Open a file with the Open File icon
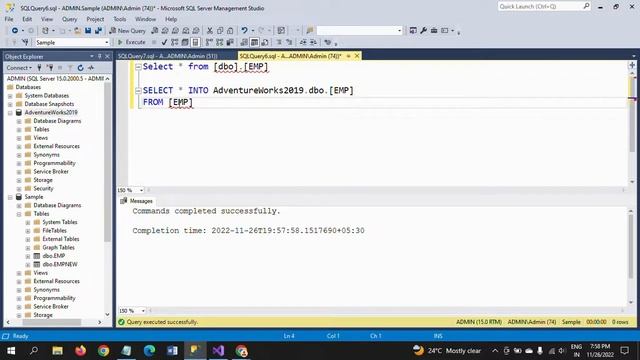 coord(77,31)
